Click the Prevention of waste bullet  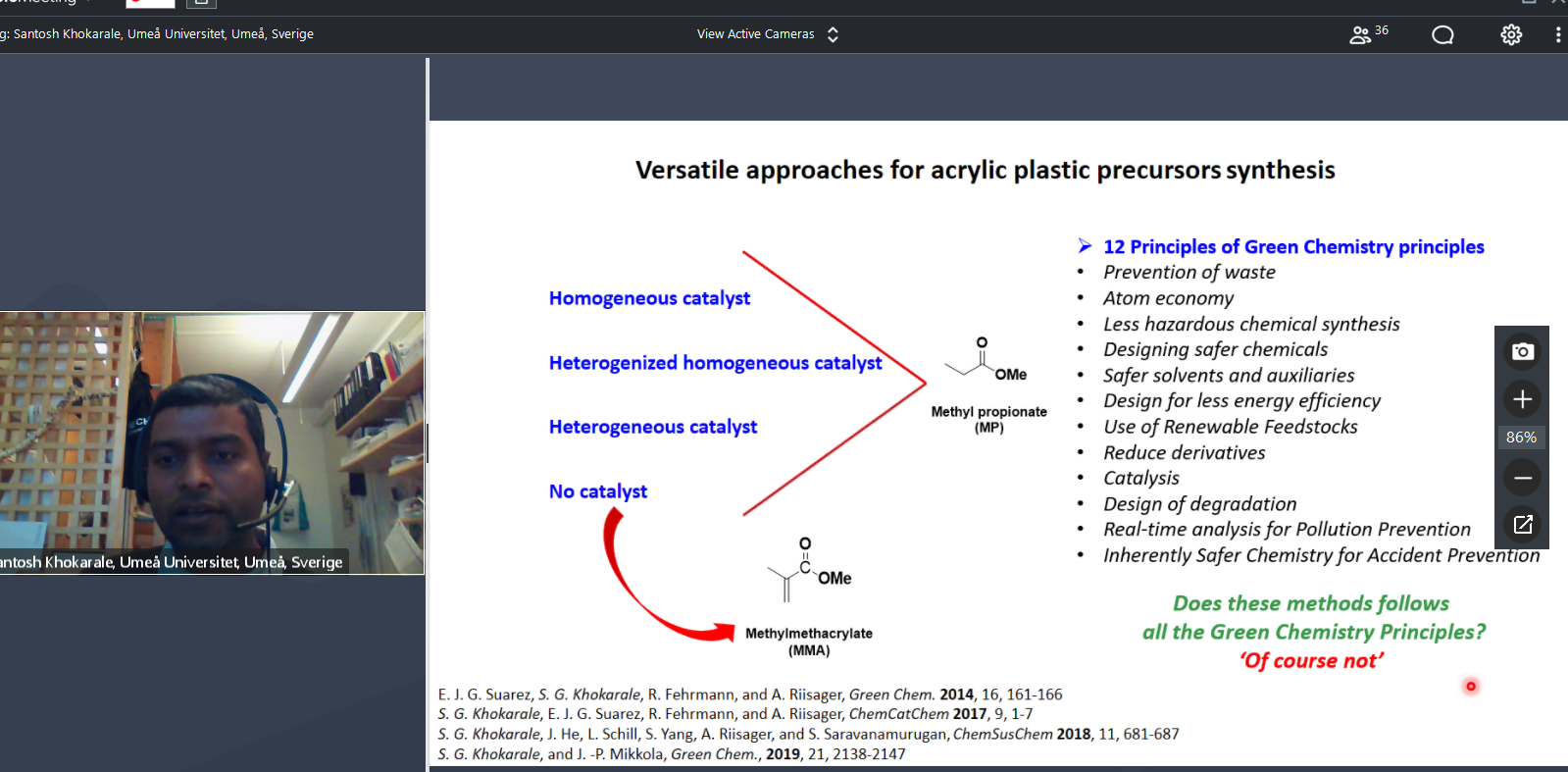coord(1189,273)
